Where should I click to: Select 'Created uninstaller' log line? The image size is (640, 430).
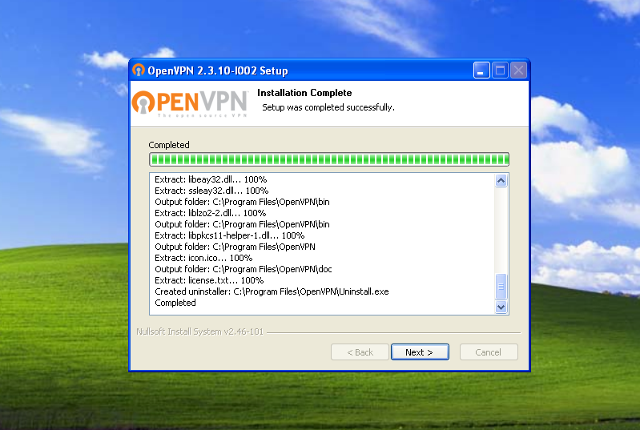click(x=272, y=292)
